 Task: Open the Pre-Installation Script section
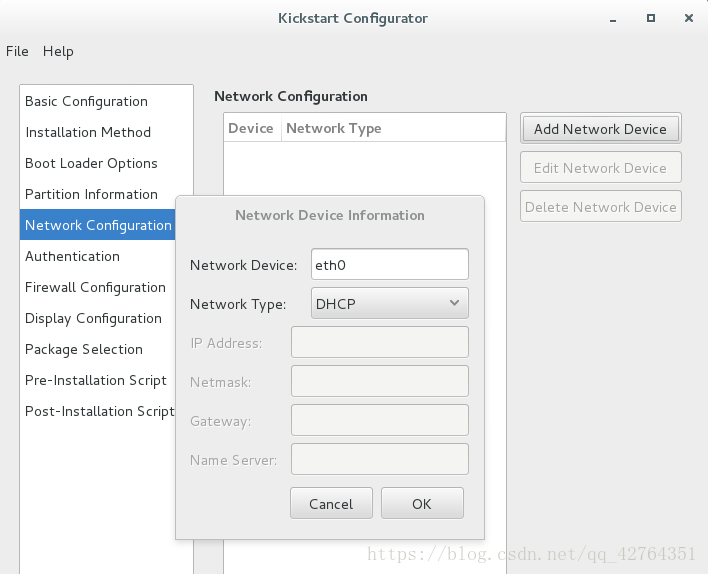97,380
